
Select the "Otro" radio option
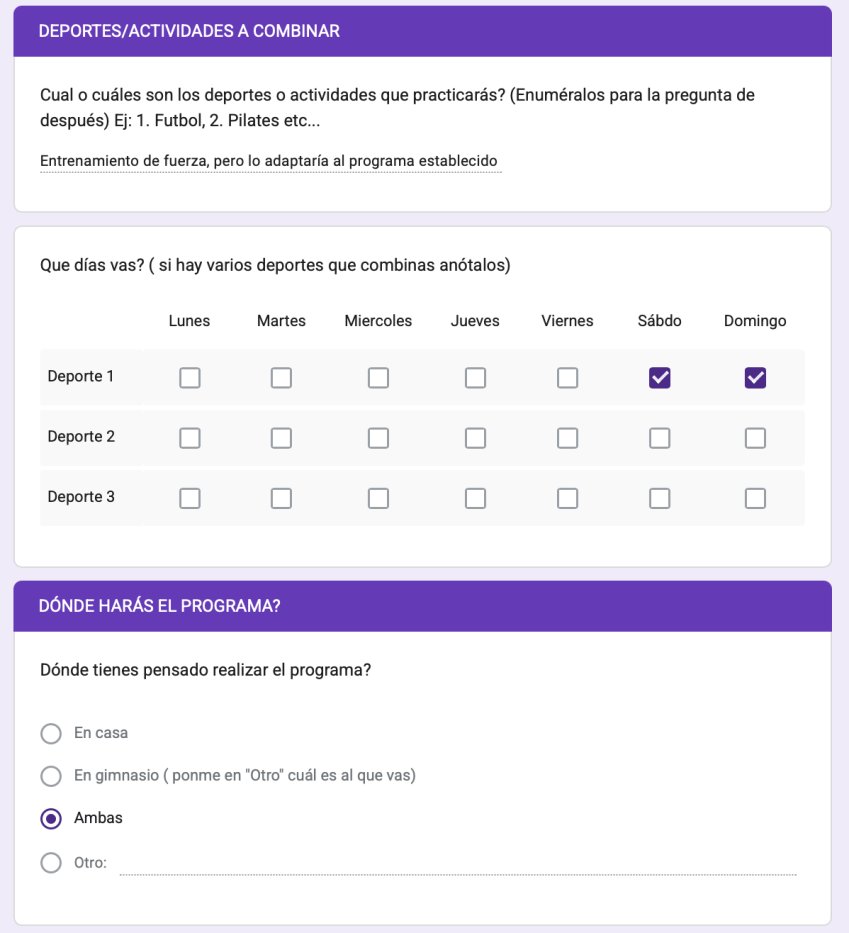(x=51, y=862)
